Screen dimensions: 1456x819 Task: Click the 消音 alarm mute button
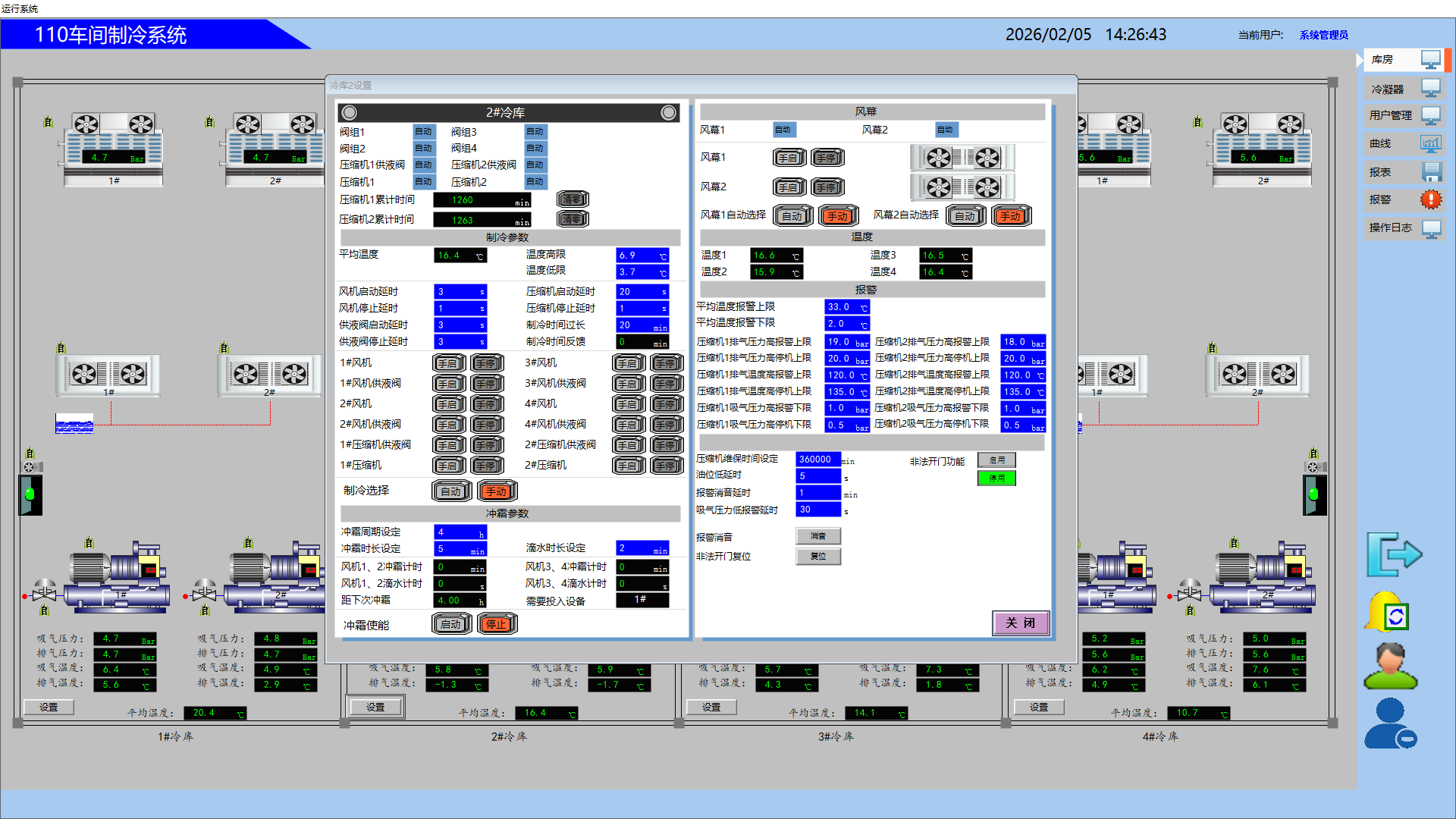817,536
